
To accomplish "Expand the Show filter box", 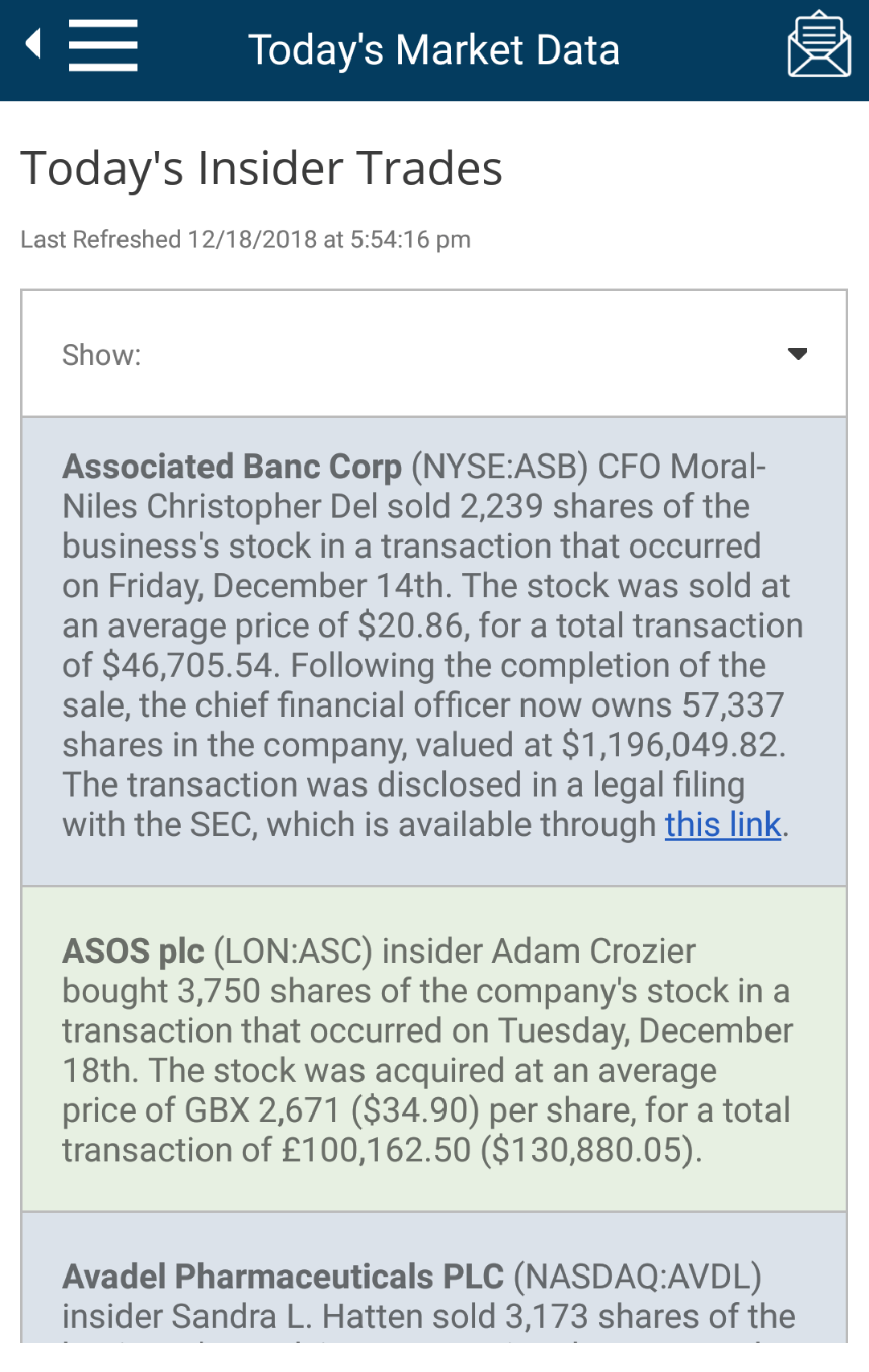I will (x=434, y=354).
